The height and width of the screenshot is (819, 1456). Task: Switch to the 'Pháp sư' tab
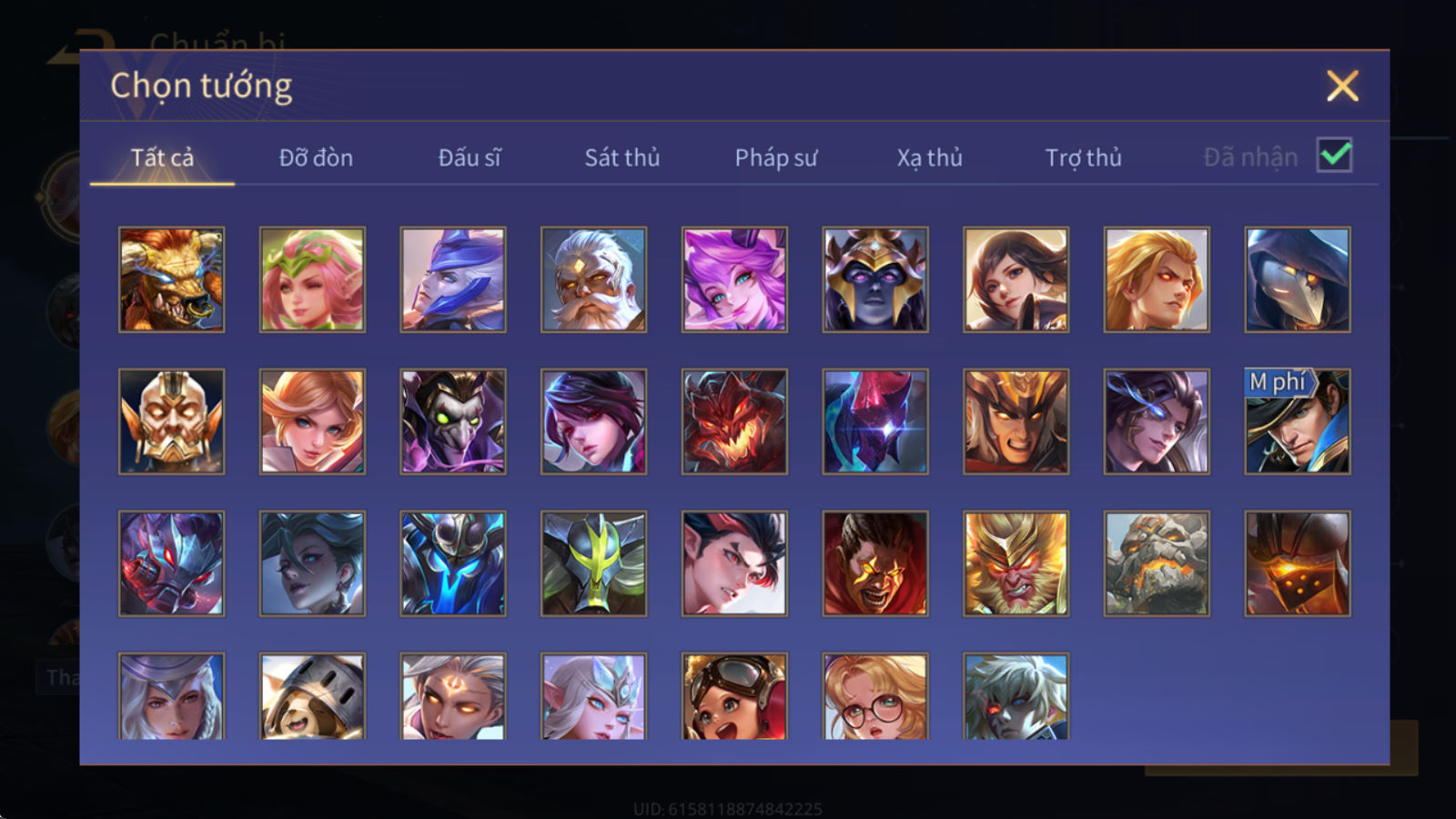tap(775, 157)
